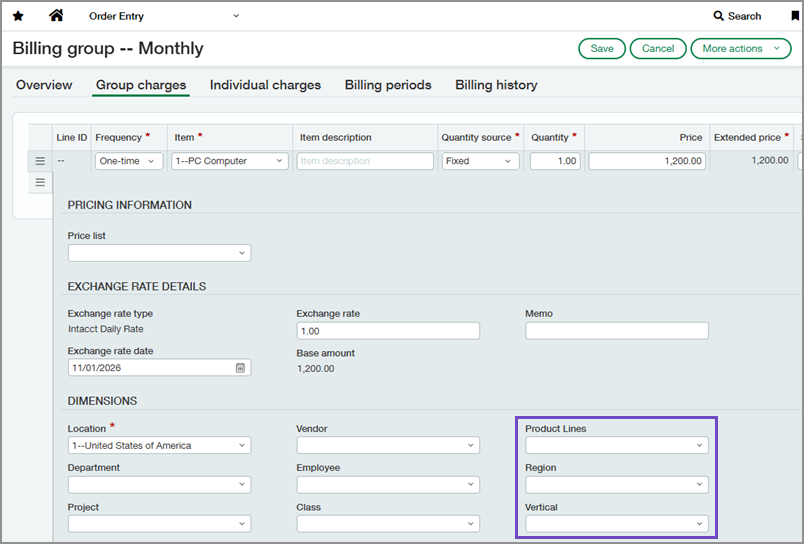
Task: Open the Billing history tab
Action: pyautogui.click(x=496, y=85)
